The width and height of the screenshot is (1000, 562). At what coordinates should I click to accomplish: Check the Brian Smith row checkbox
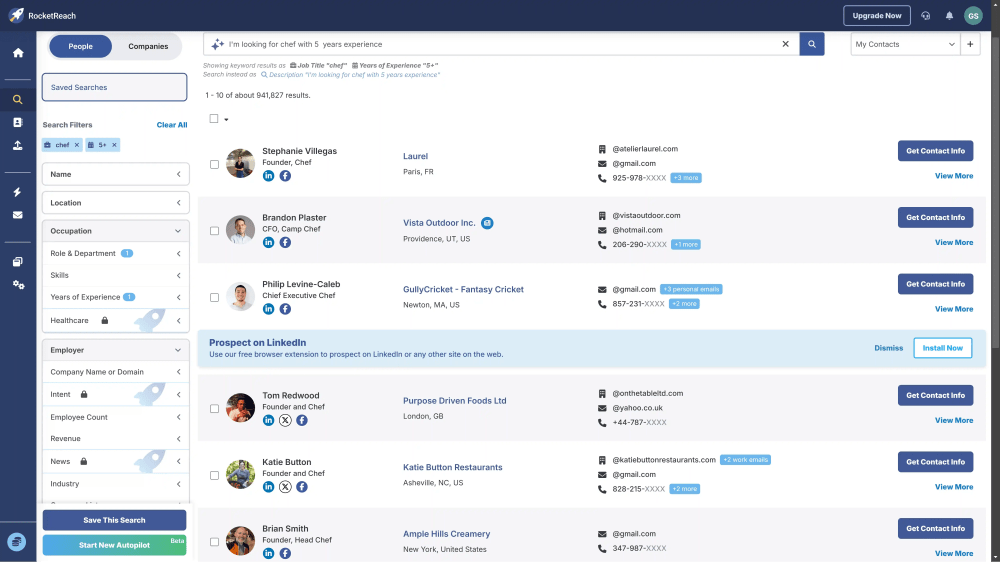click(x=214, y=542)
